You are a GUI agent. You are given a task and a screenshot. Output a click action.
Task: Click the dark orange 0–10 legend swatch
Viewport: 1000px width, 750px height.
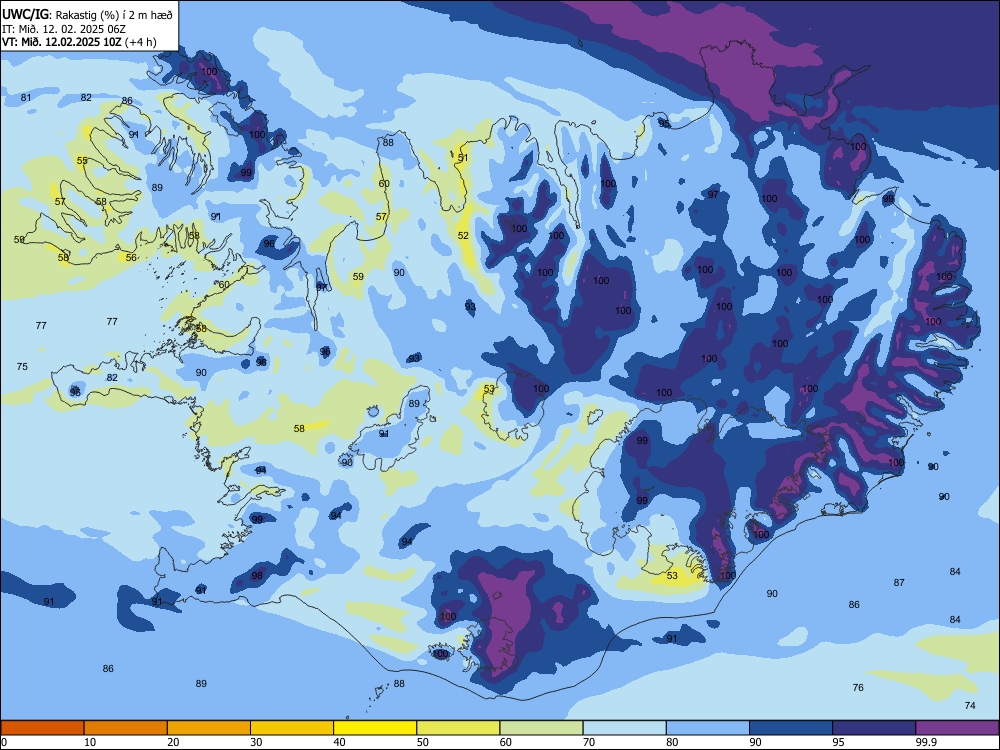pyautogui.click(x=42, y=728)
